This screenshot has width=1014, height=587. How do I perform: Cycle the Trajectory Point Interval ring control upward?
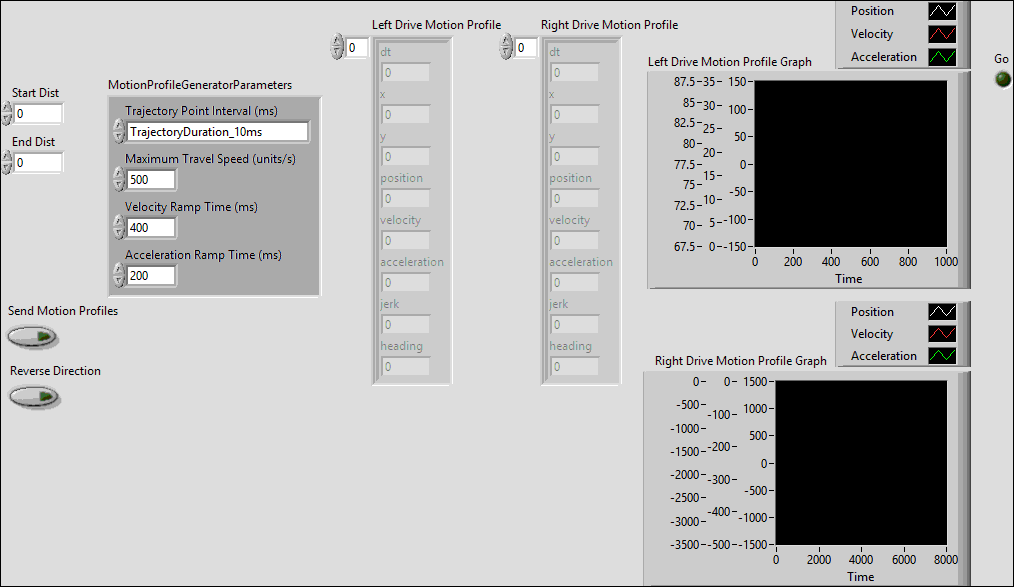coord(118,126)
